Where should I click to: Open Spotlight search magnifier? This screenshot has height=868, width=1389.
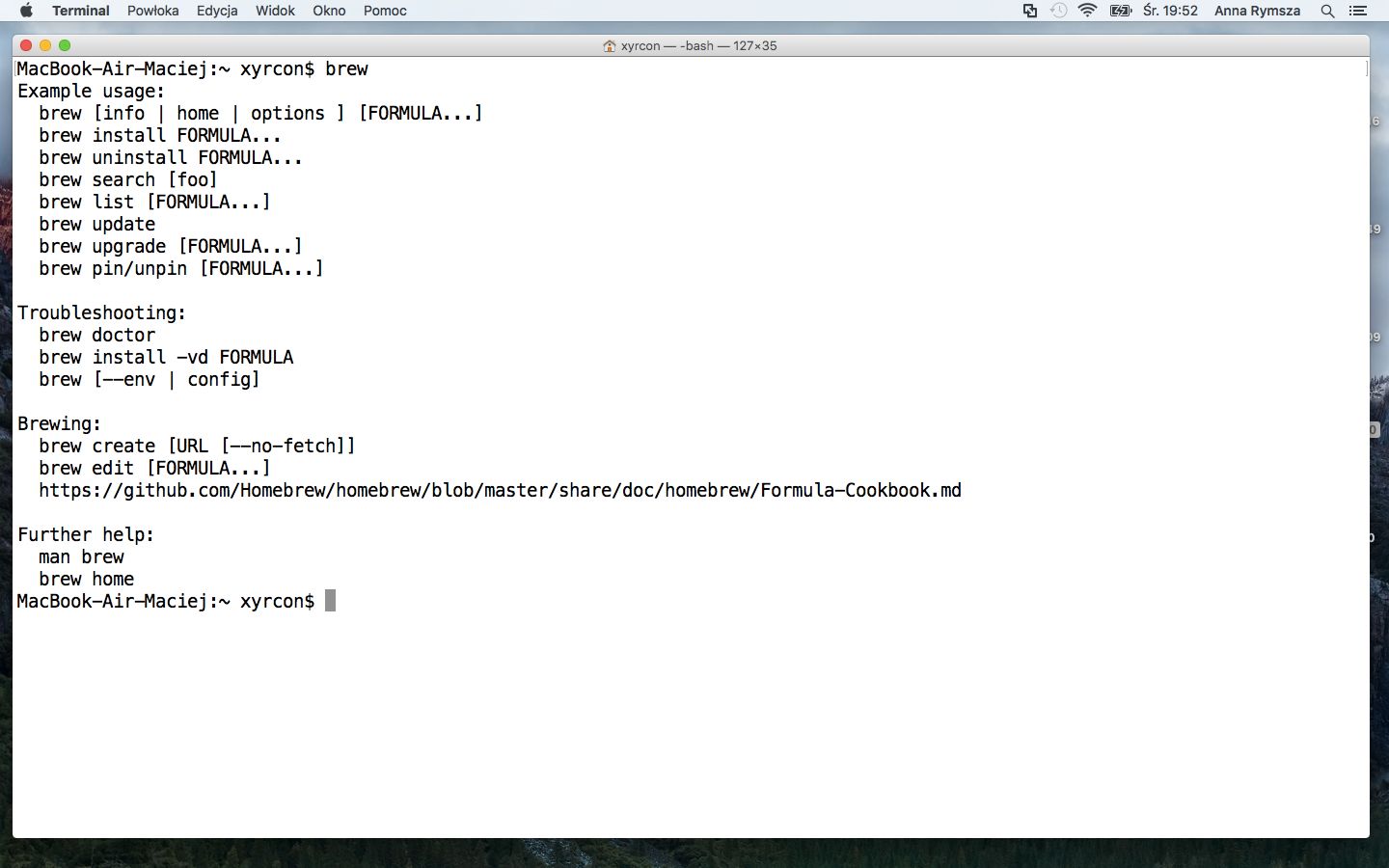pyautogui.click(x=1327, y=11)
